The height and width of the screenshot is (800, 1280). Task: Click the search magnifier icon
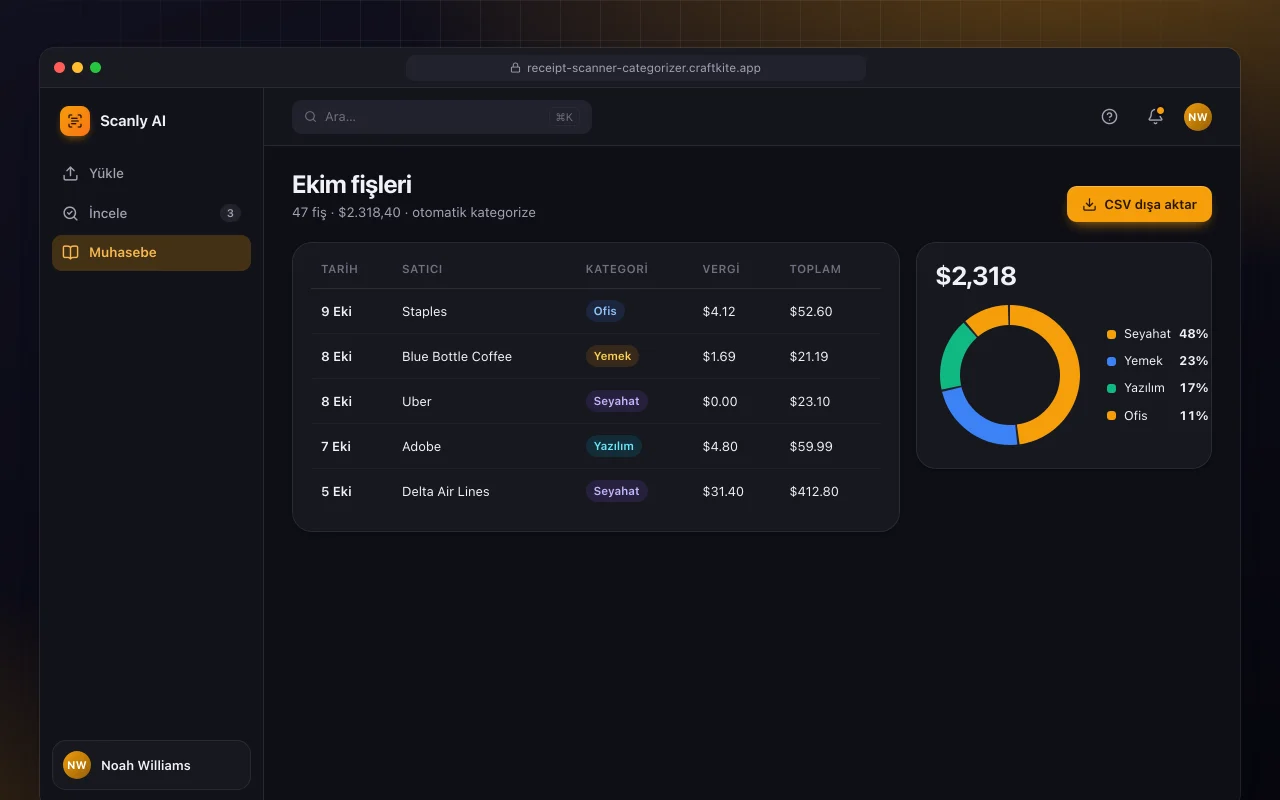pos(311,117)
